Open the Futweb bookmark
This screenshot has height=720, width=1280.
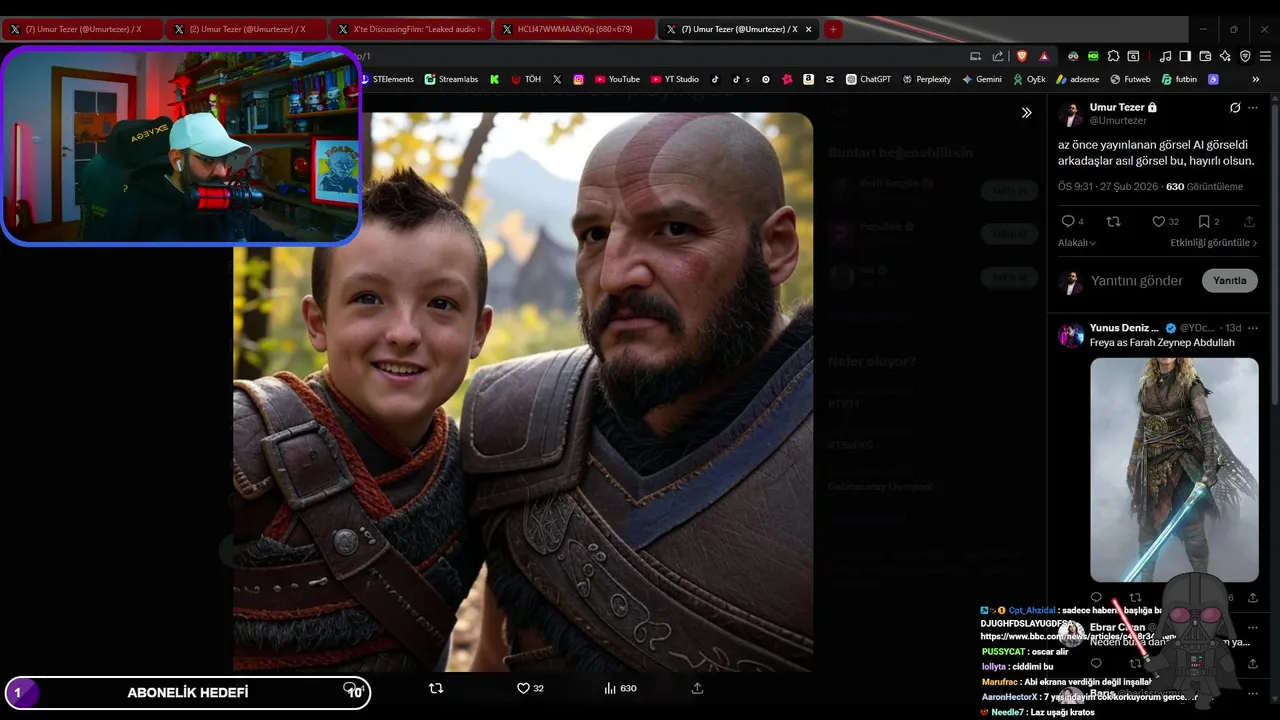pos(1130,79)
